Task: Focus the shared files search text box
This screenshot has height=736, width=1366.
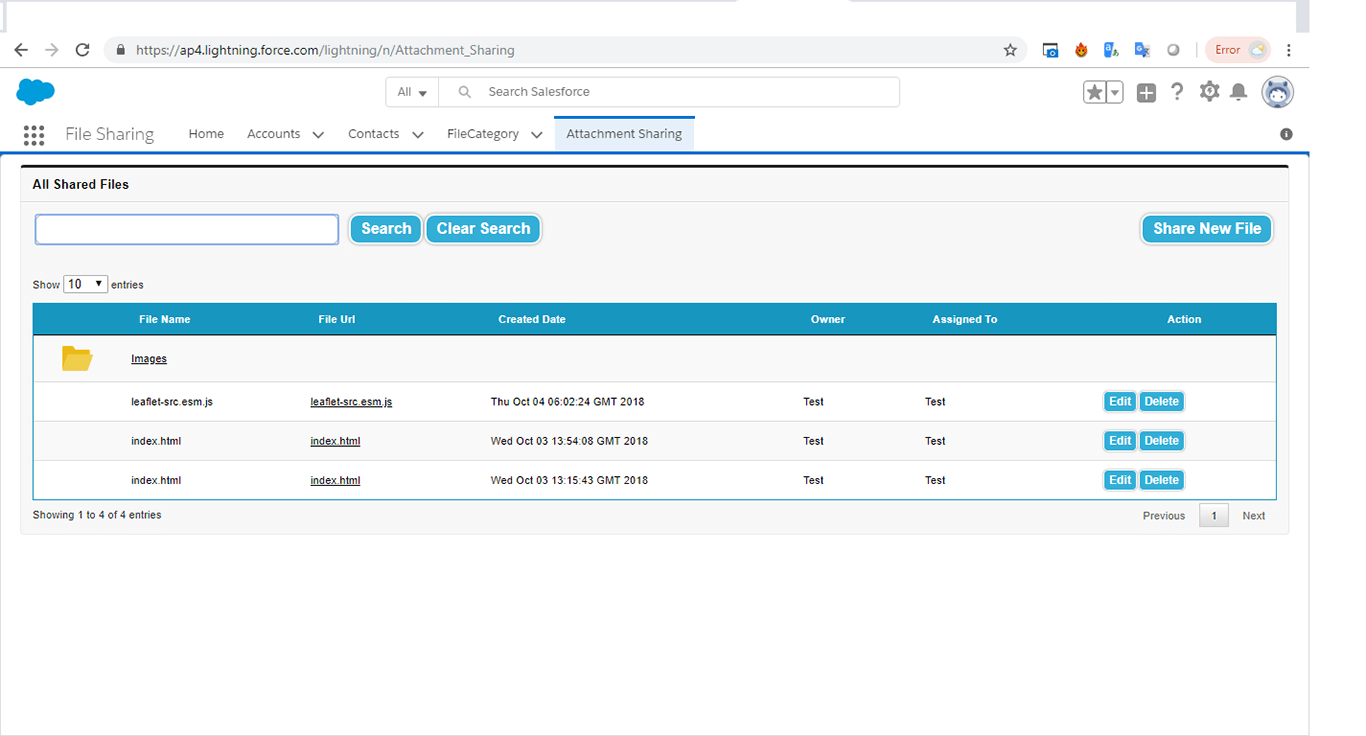Action: [x=187, y=229]
